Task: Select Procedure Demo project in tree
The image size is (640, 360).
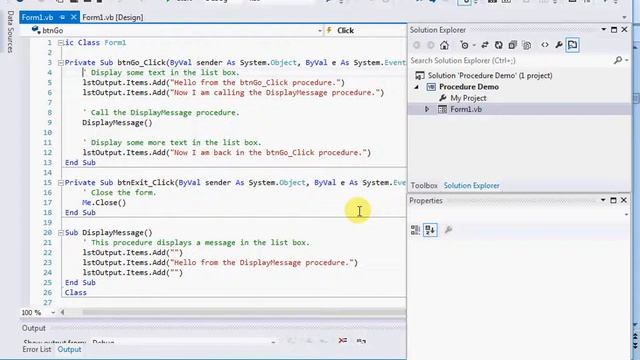Action: point(469,87)
